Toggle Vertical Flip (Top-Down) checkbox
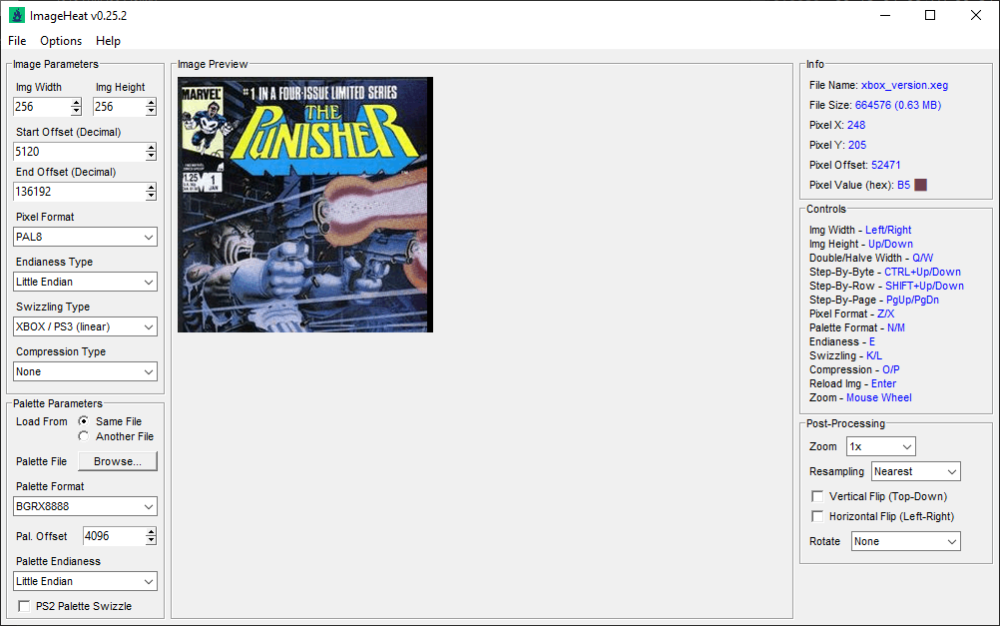The height and width of the screenshot is (626, 1000). pos(818,496)
